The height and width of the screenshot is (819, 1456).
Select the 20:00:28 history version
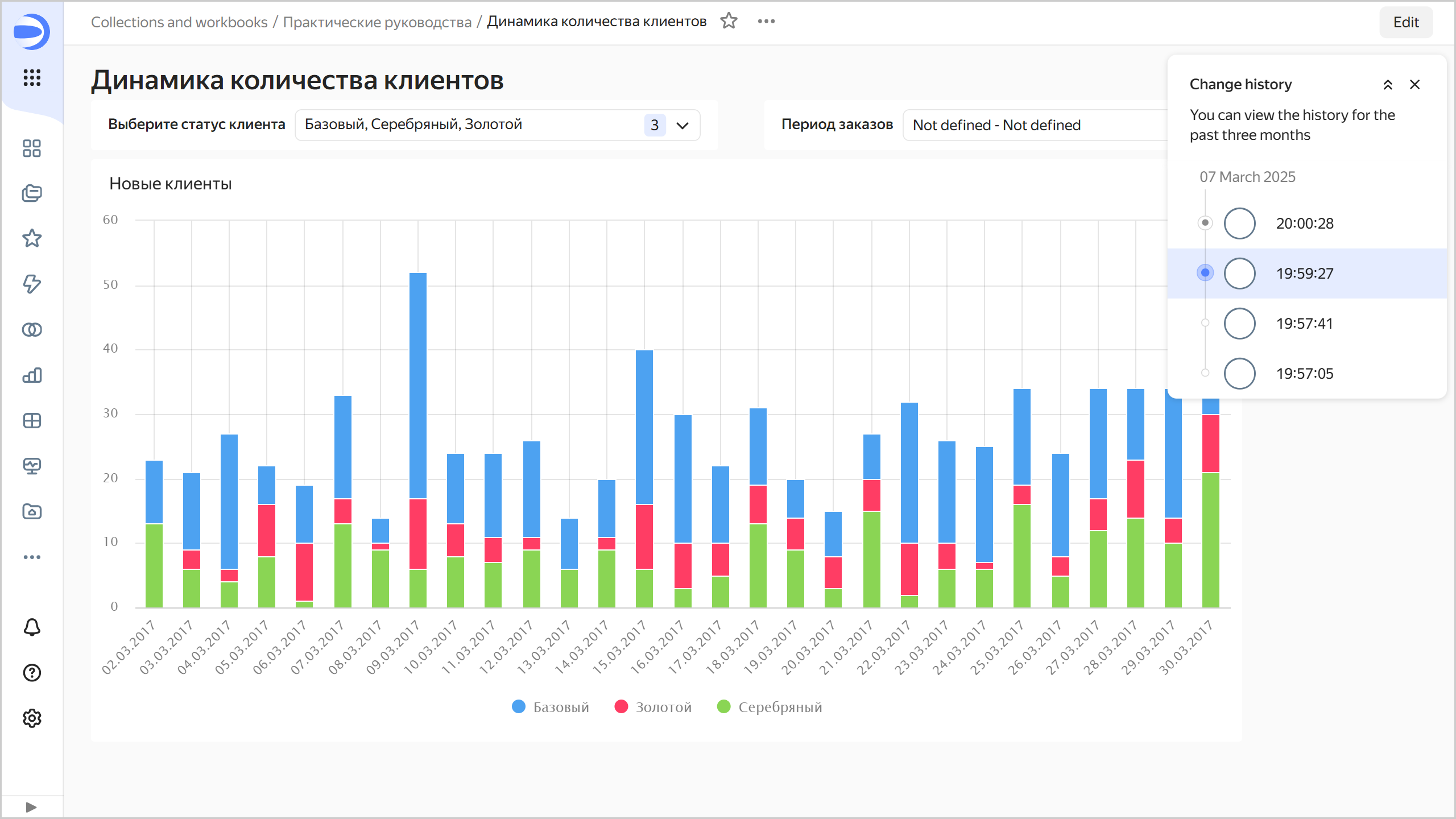pyautogui.click(x=1304, y=224)
